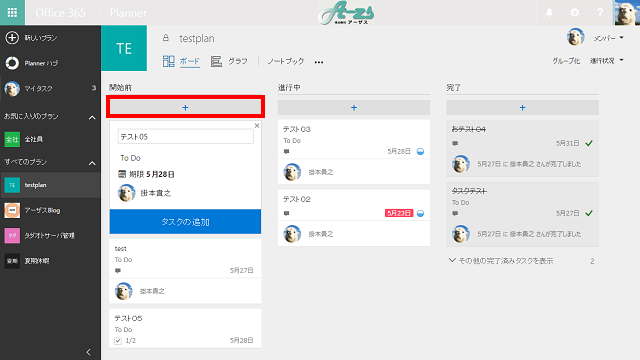This screenshot has width=640, height=360.
Task: Click the green checkmark on タスクテスト
Action: (589, 213)
